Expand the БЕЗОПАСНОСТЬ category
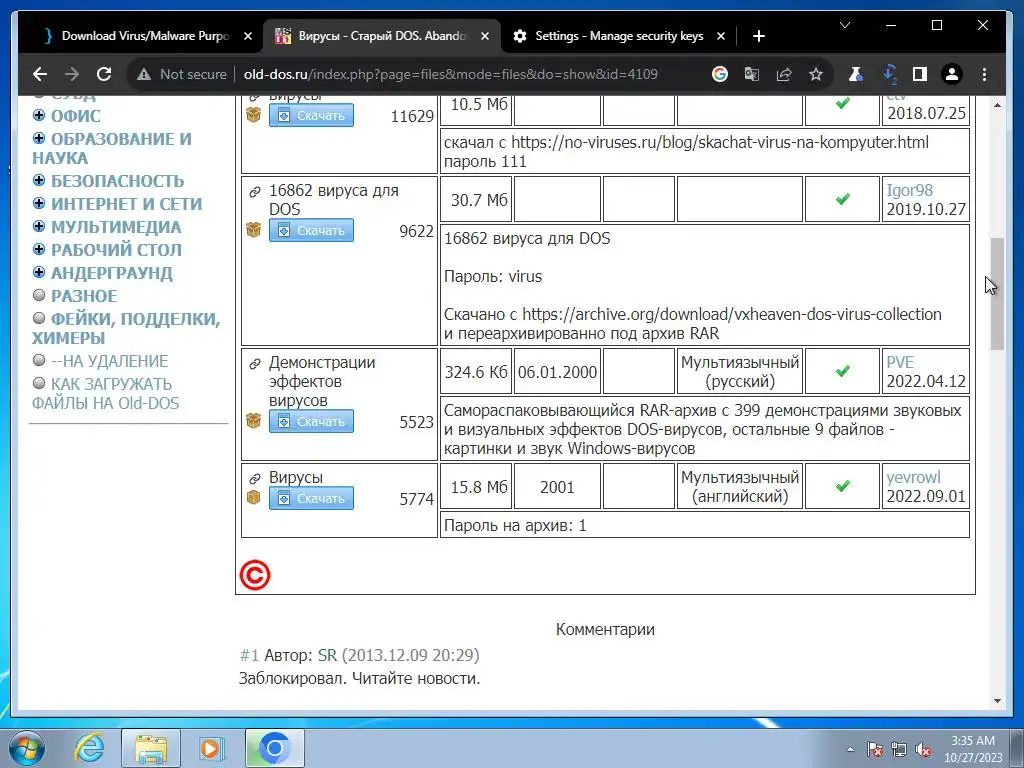The width and height of the screenshot is (1024, 768). [39, 180]
